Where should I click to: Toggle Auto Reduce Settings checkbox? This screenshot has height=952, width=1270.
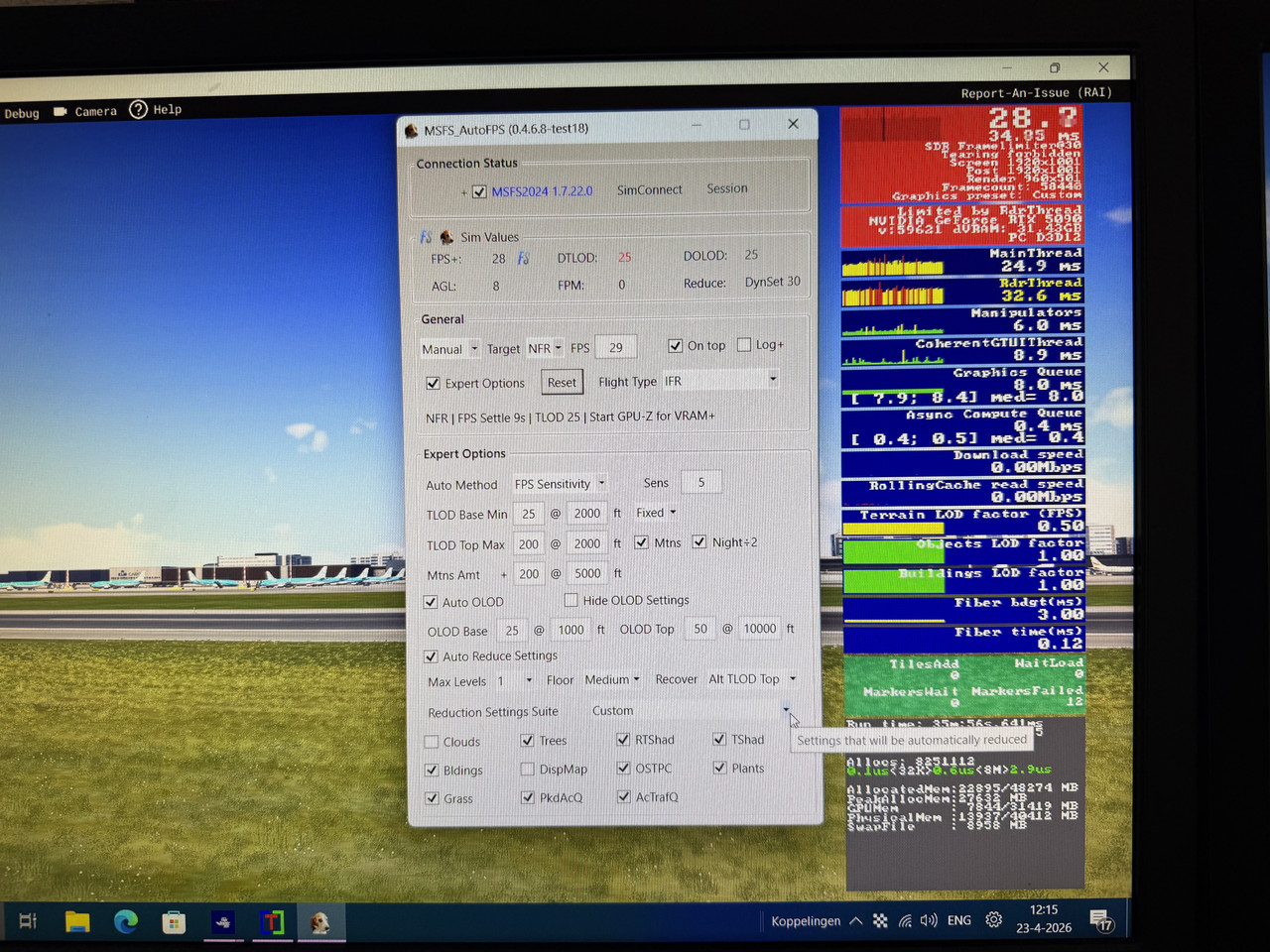431,655
